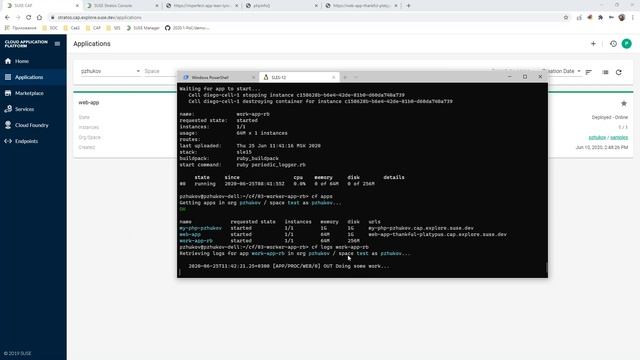Follow the samples space link in card
Screen dimensions: 640x360
point(619,138)
